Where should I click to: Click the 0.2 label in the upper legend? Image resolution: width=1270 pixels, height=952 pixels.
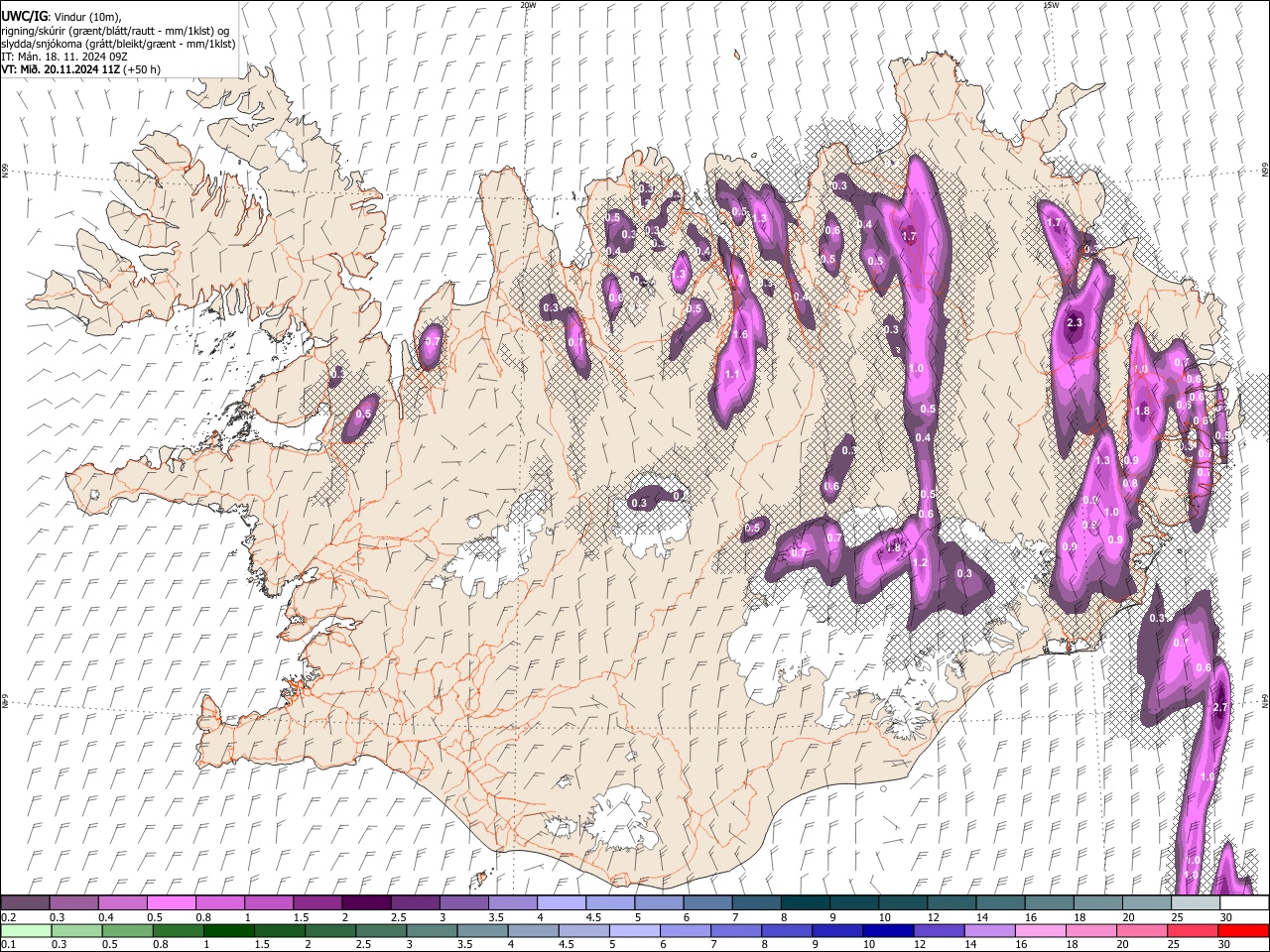click(9, 917)
